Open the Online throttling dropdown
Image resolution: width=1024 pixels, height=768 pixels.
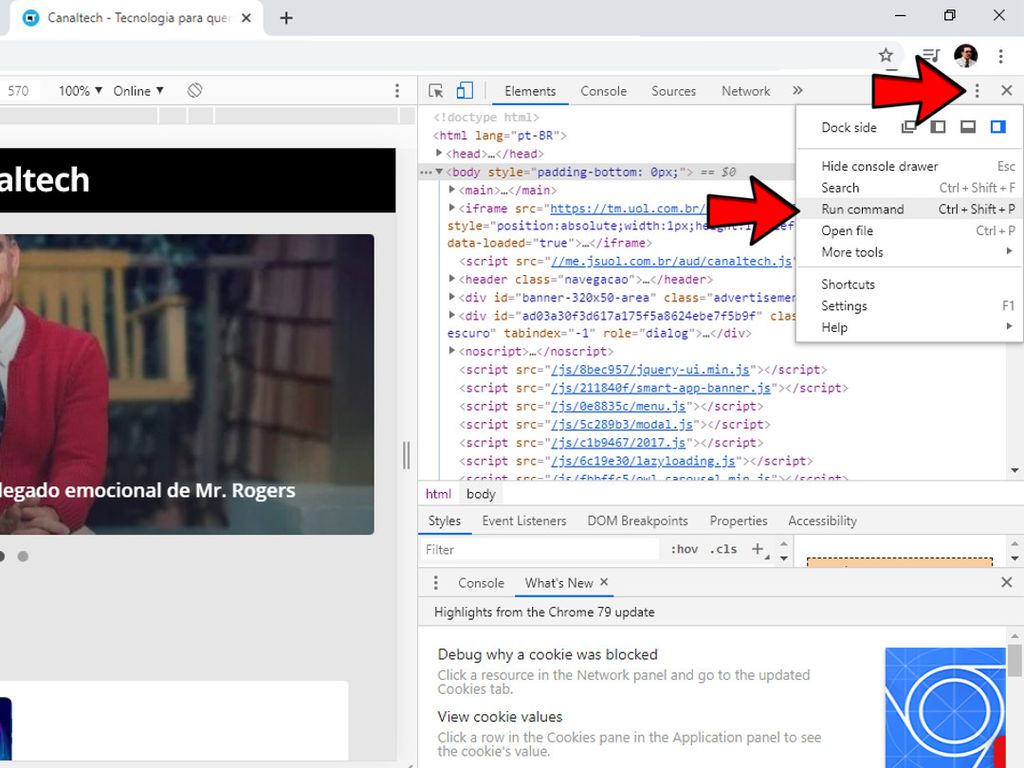[138, 91]
